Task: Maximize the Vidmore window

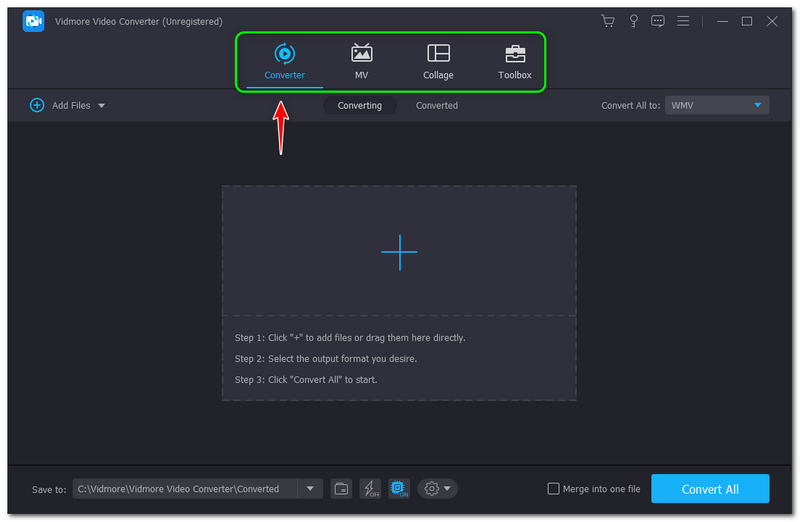Action: (x=746, y=21)
